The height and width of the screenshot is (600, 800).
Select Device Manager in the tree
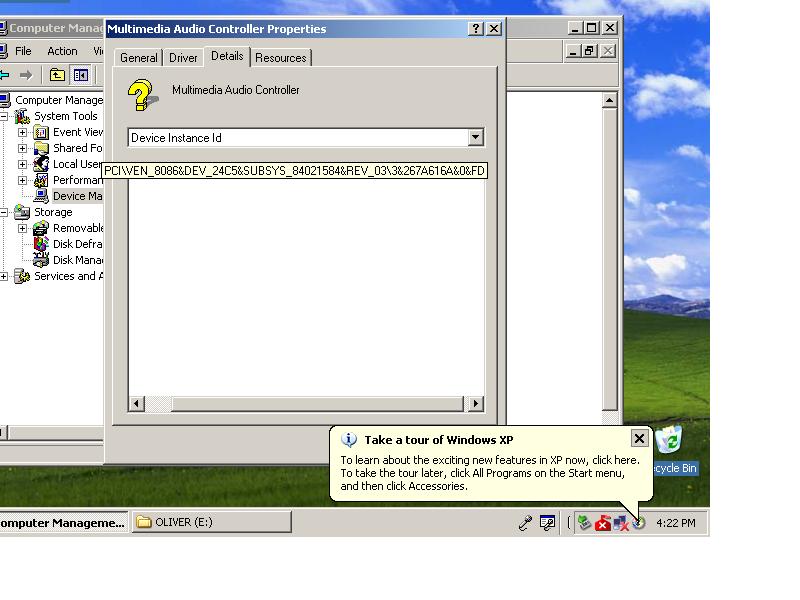click(x=78, y=196)
